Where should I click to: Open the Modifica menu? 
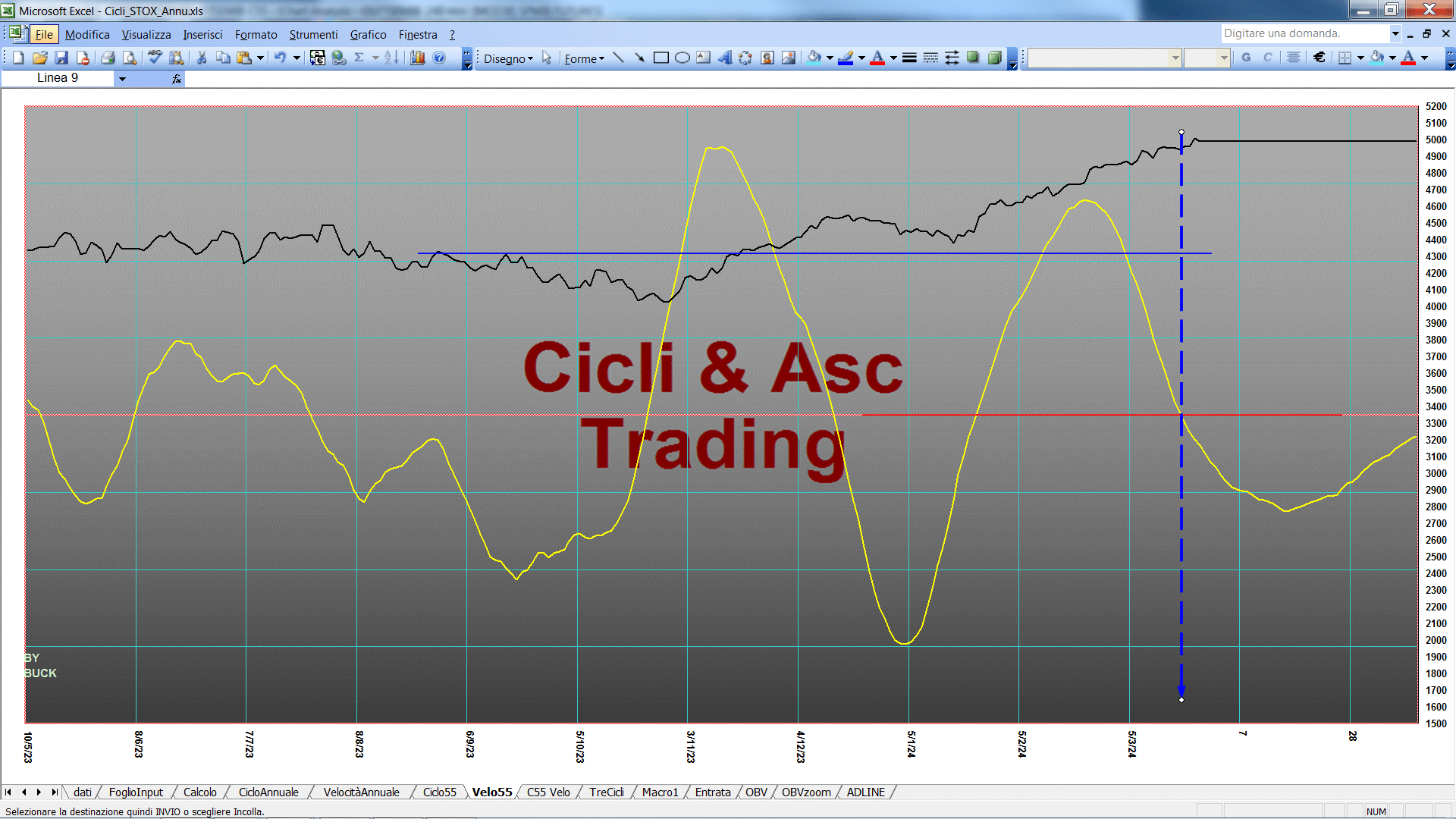tap(87, 35)
